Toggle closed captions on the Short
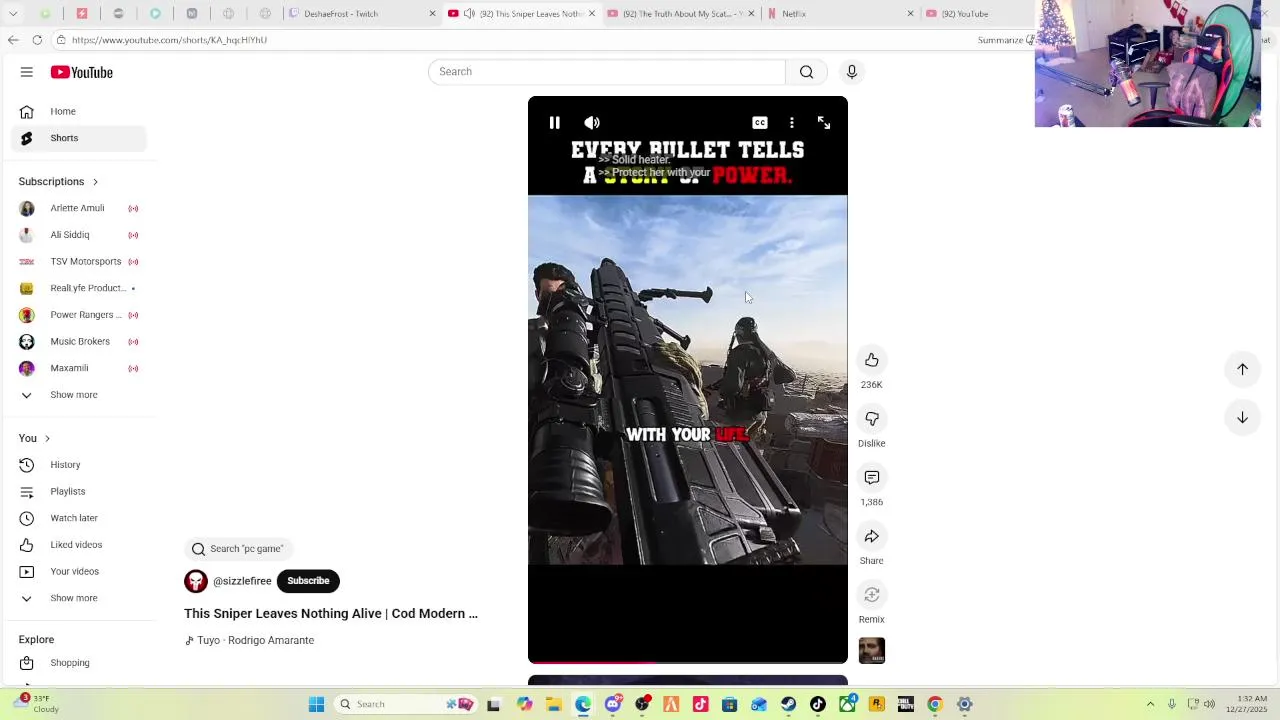The image size is (1280, 720). (x=760, y=123)
